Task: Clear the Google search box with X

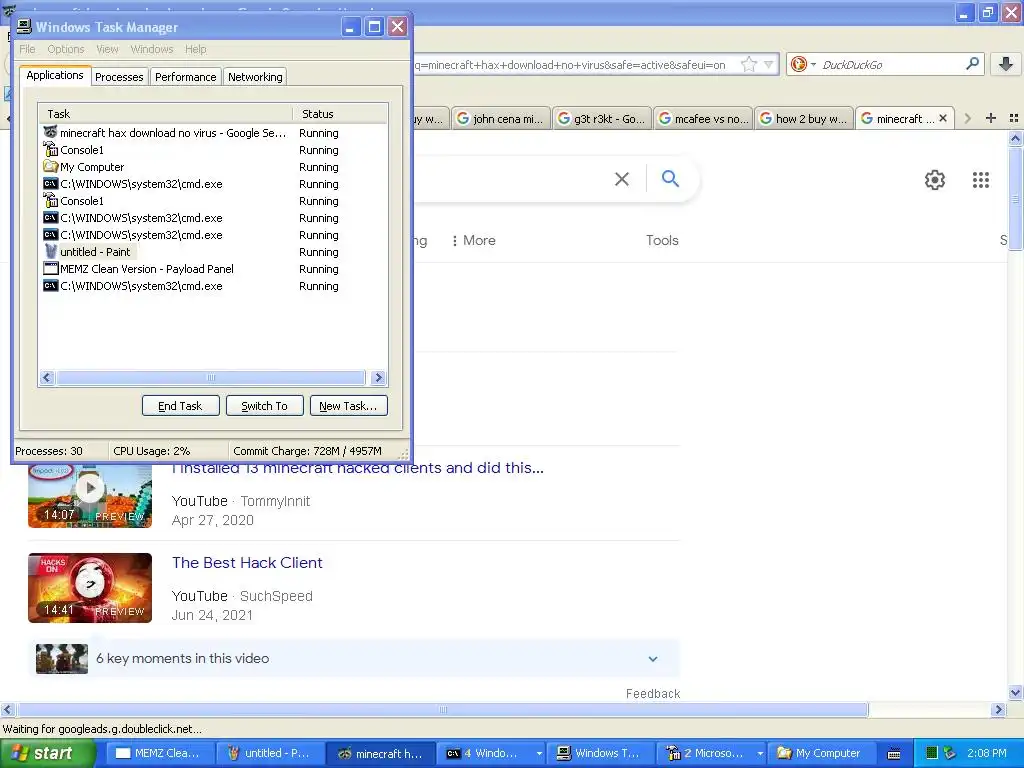Action: point(622,179)
